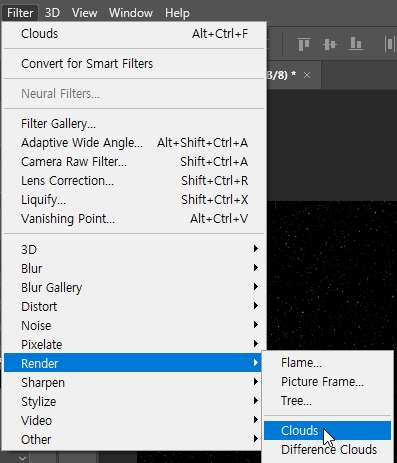This screenshot has width=397, height=463.
Task: Click Align top edges icon
Action: (x=304, y=44)
